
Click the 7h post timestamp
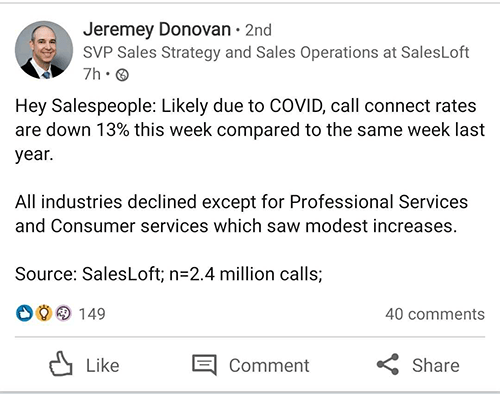pos(92,74)
